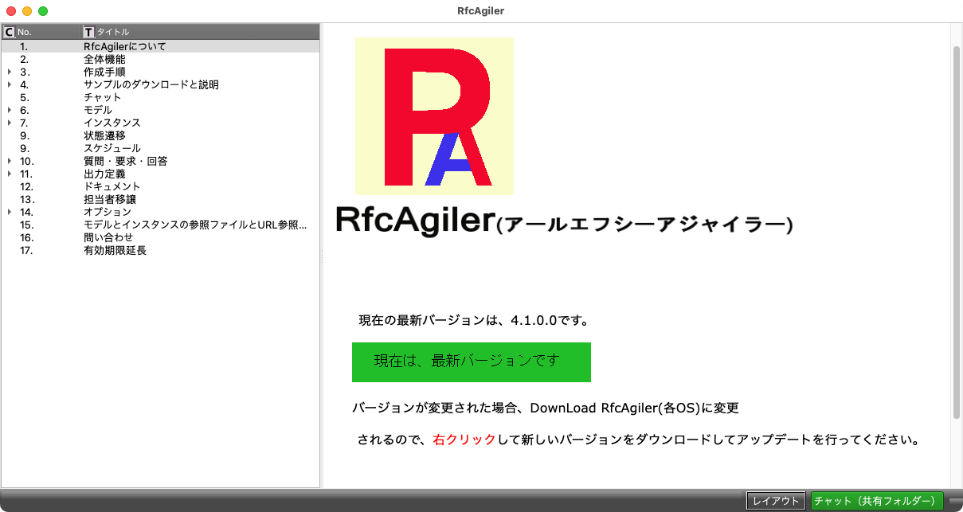Click the 現在の最新バージョンは、4.1.0.0です text
This screenshot has width=963, height=512.
(x=474, y=320)
